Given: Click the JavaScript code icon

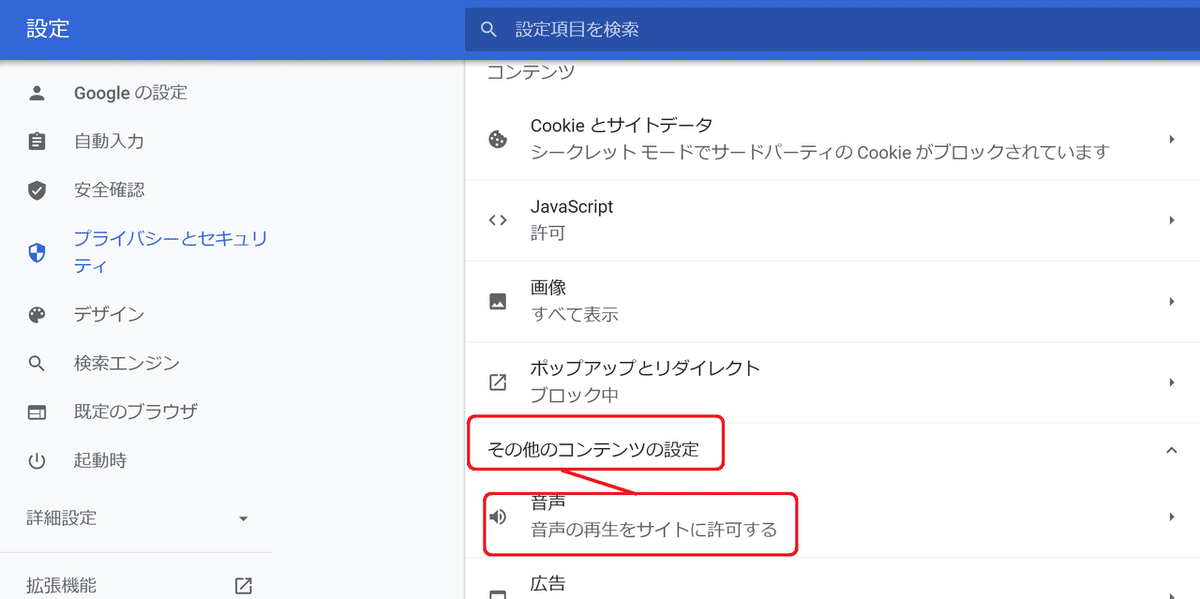Looking at the screenshot, I should coord(496,218).
